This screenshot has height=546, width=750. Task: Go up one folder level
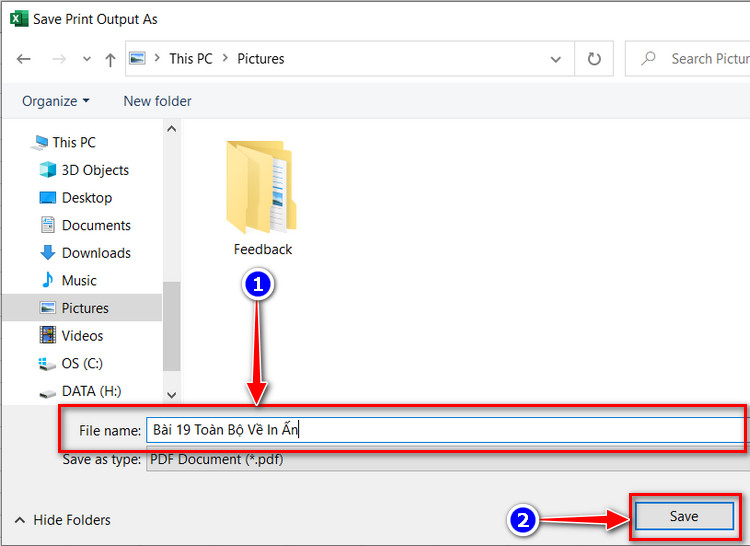tap(110, 59)
